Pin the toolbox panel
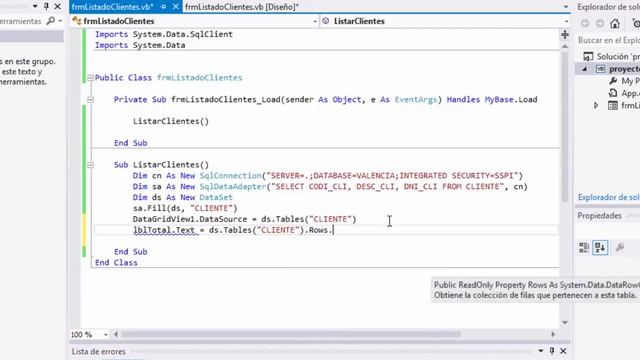Viewport: 640px width, 360px height. 46,6
